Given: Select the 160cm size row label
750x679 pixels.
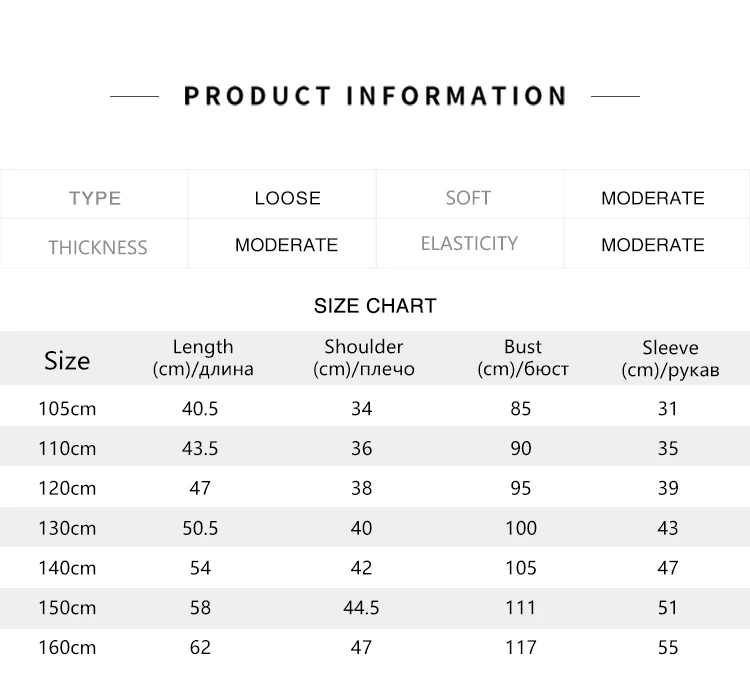Looking at the screenshot, I should [67, 647].
